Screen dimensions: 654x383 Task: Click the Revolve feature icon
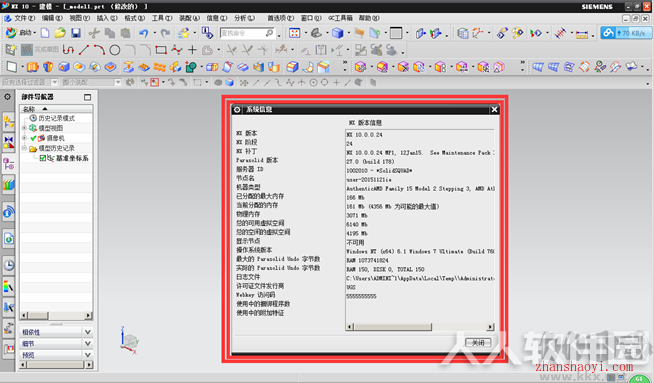tap(48, 67)
